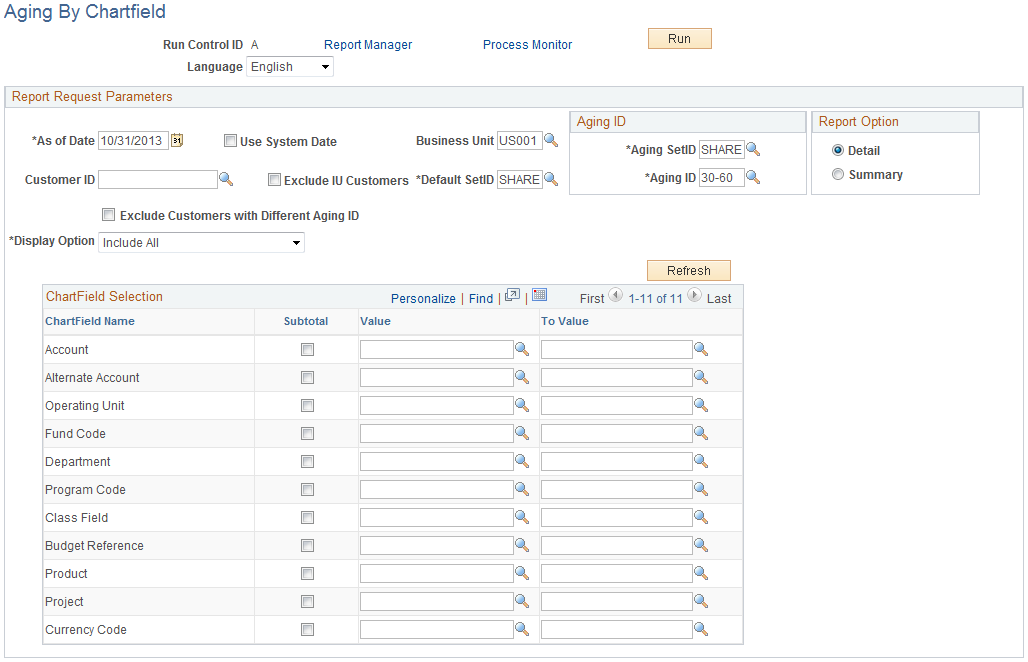
Task: Open Default SetID lookup icon
Action: tap(551, 179)
